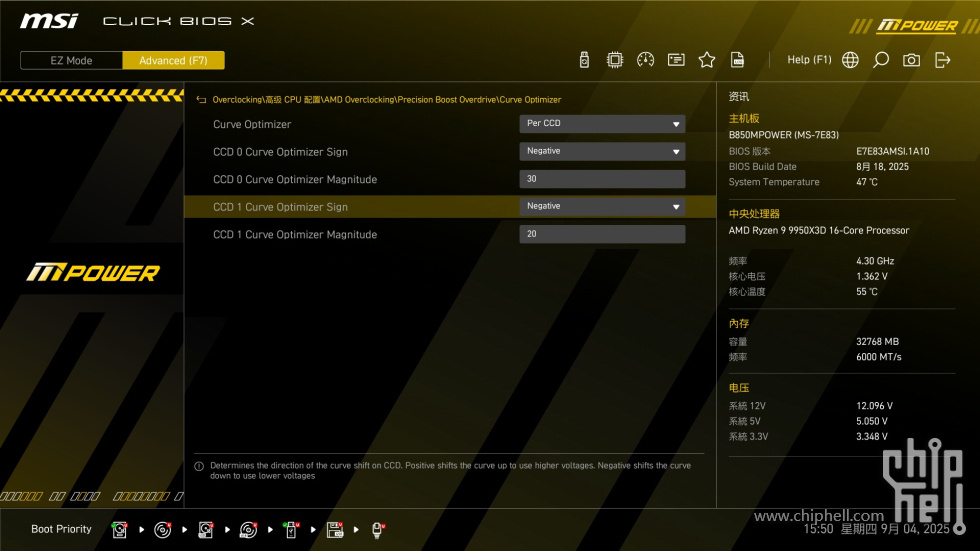Click the 12.096 V system voltage value
980x551 pixels.
874,406
